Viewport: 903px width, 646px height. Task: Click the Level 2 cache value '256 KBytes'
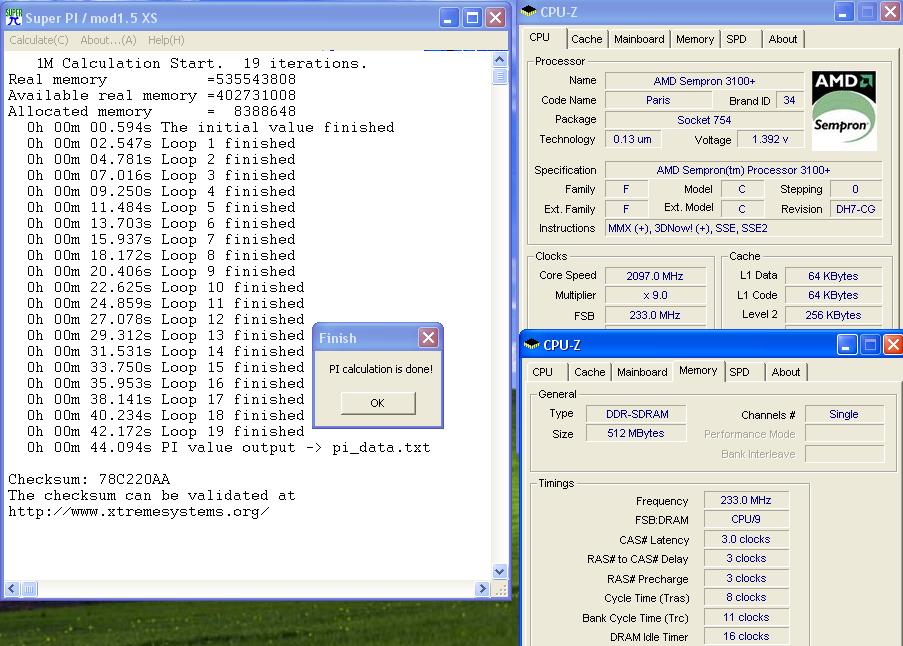[x=833, y=315]
